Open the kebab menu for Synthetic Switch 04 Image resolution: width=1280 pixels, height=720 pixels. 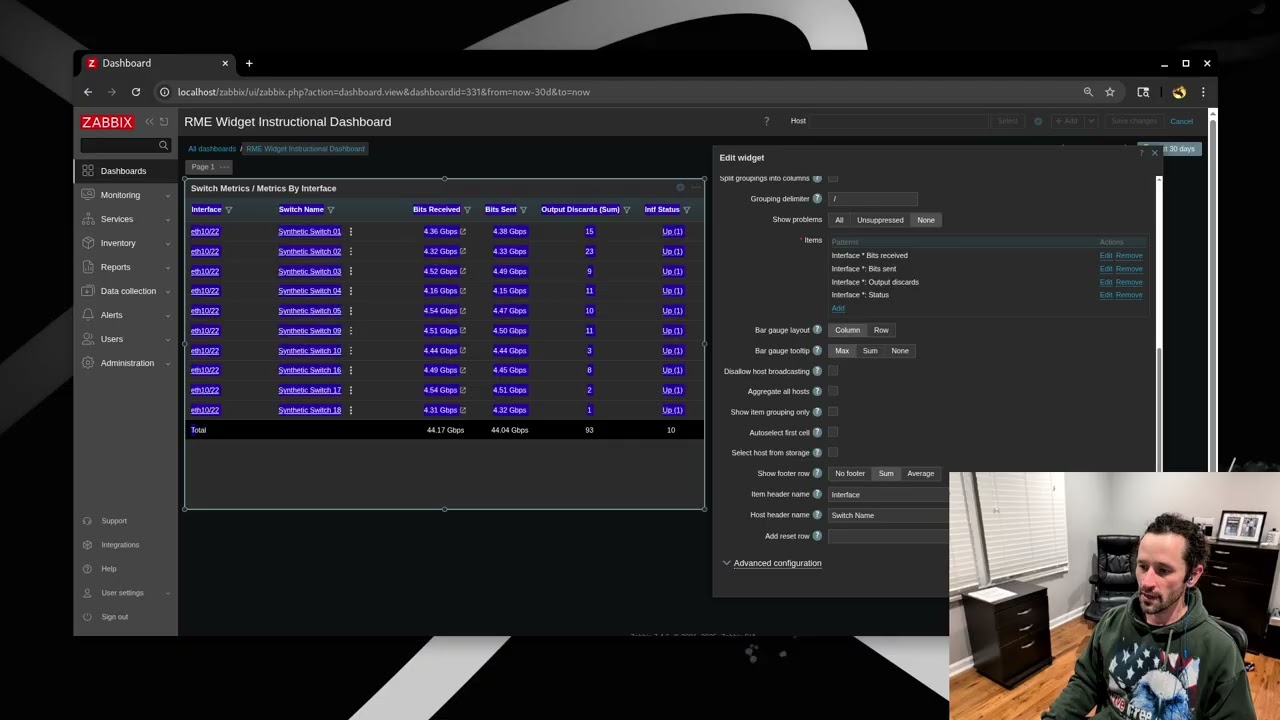tap(351, 291)
